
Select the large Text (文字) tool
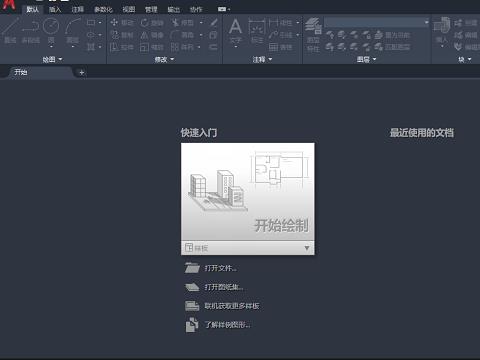point(235,31)
